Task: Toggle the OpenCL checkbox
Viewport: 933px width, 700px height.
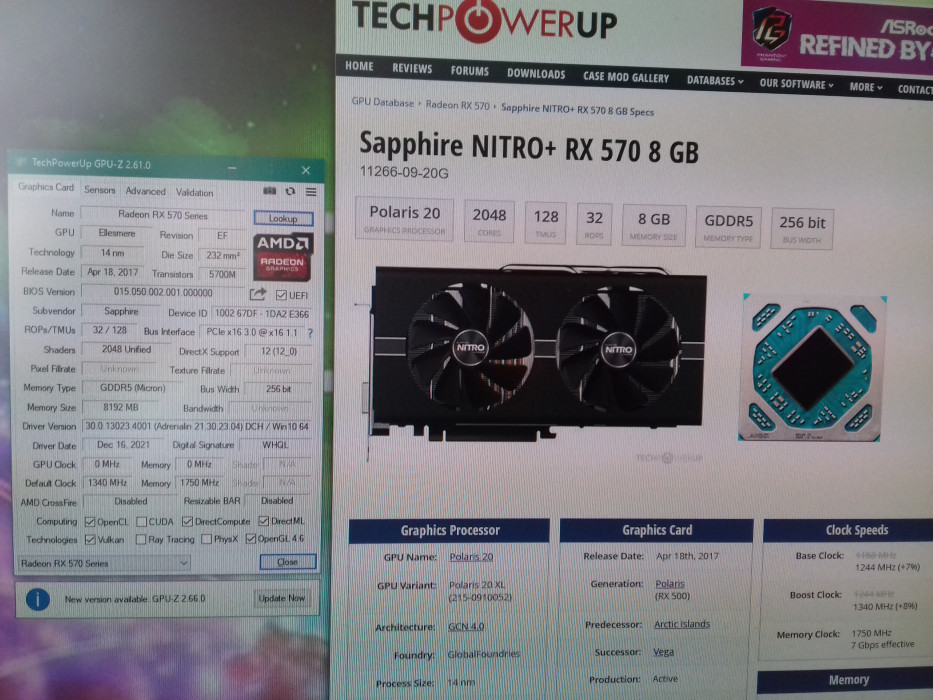Action: (x=90, y=522)
